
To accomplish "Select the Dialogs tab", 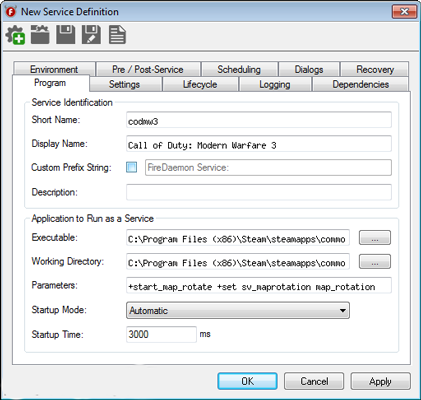I will [309, 69].
